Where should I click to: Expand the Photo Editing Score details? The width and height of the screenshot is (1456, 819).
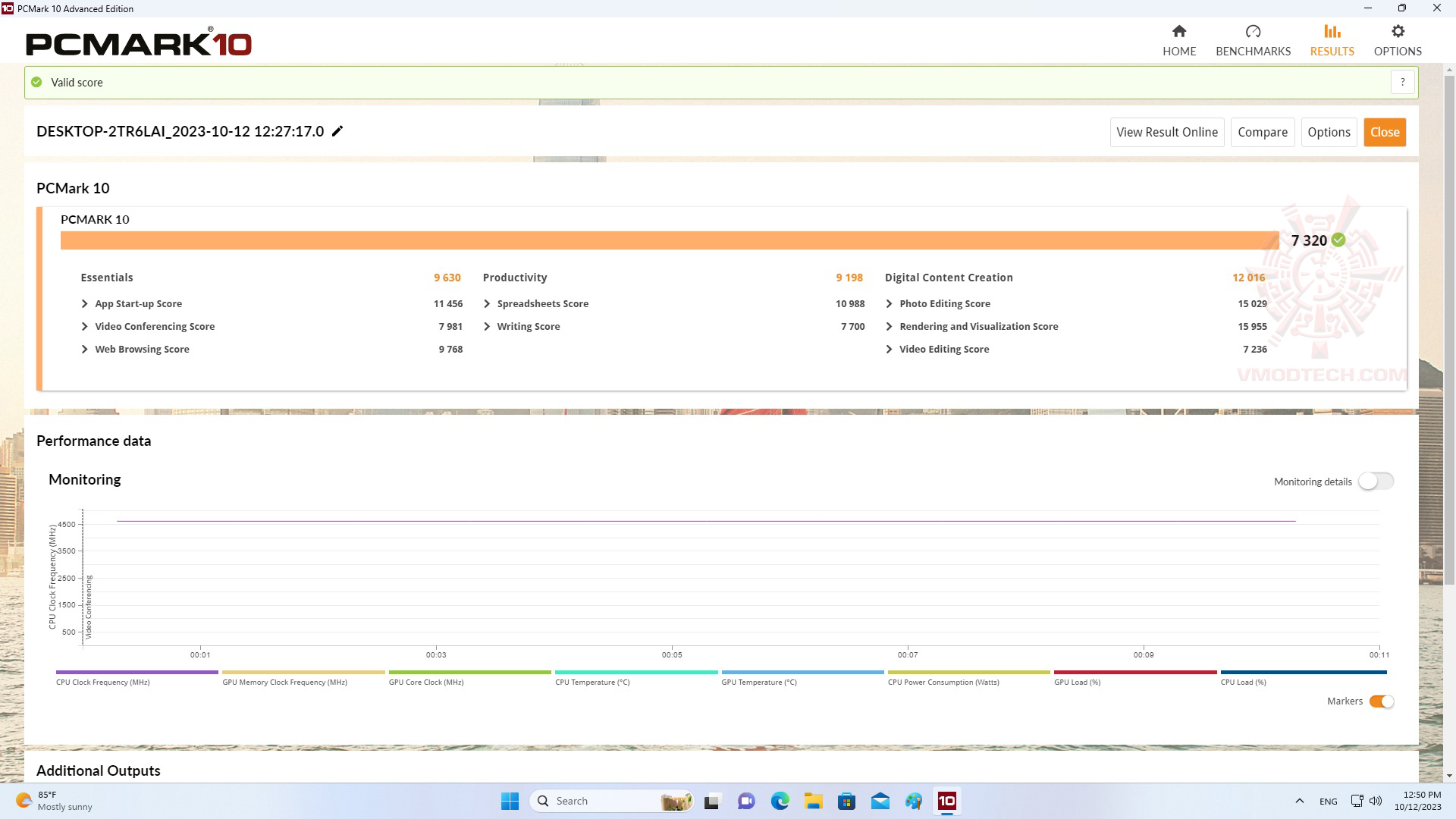(889, 303)
